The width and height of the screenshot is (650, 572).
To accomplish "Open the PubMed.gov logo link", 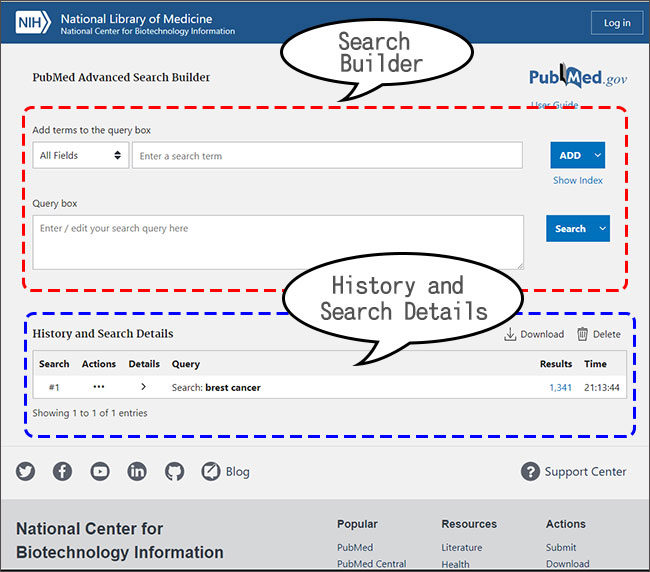I will click(x=578, y=77).
